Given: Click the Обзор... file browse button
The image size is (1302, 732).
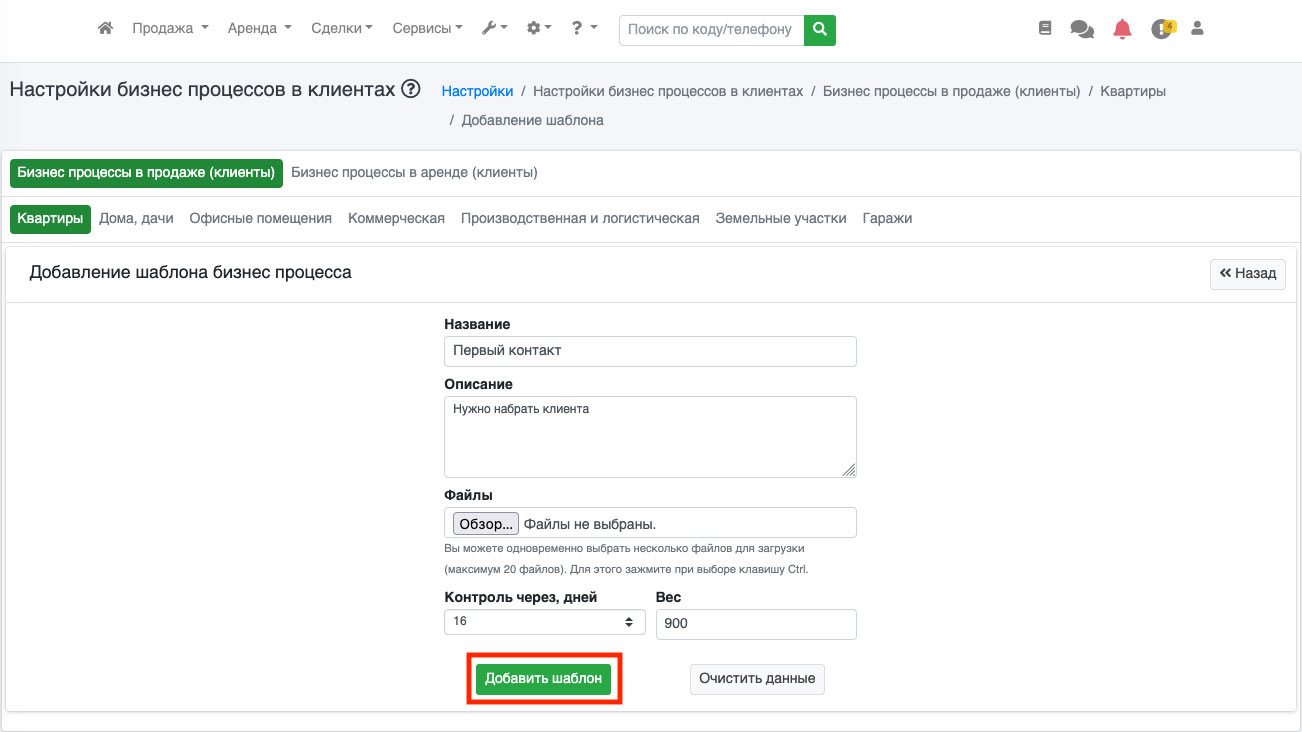Looking at the screenshot, I should click(485, 523).
